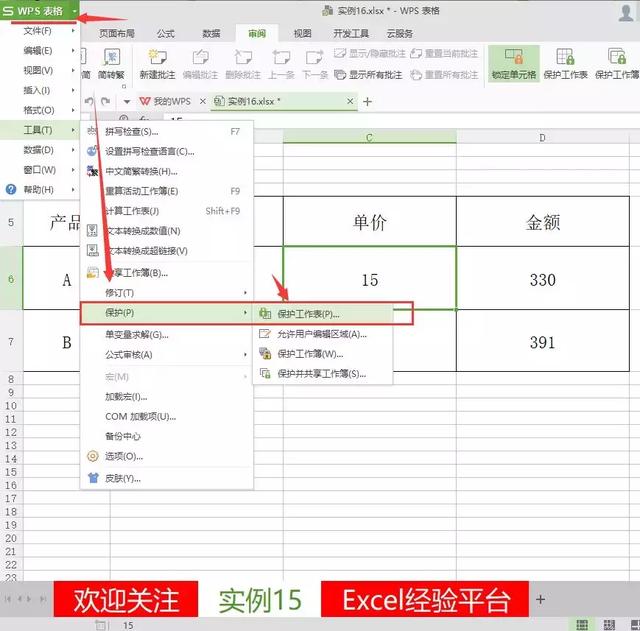Expand the 格式(O) menu
Image resolution: width=640 pixels, height=631 pixels.
click(40, 110)
